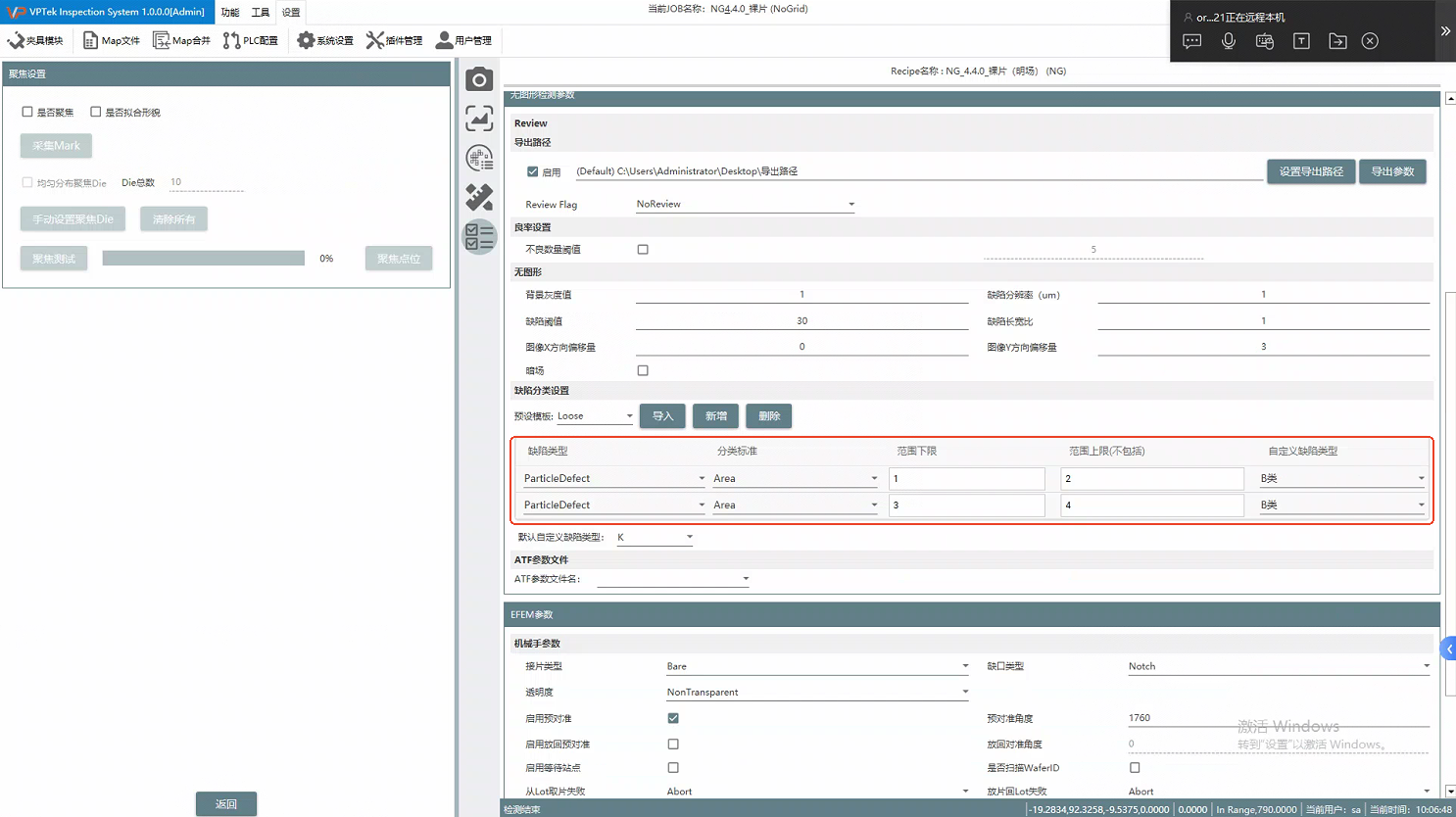The image size is (1456, 817).
Task: Open the 设置 menu tab
Action: 291,12
